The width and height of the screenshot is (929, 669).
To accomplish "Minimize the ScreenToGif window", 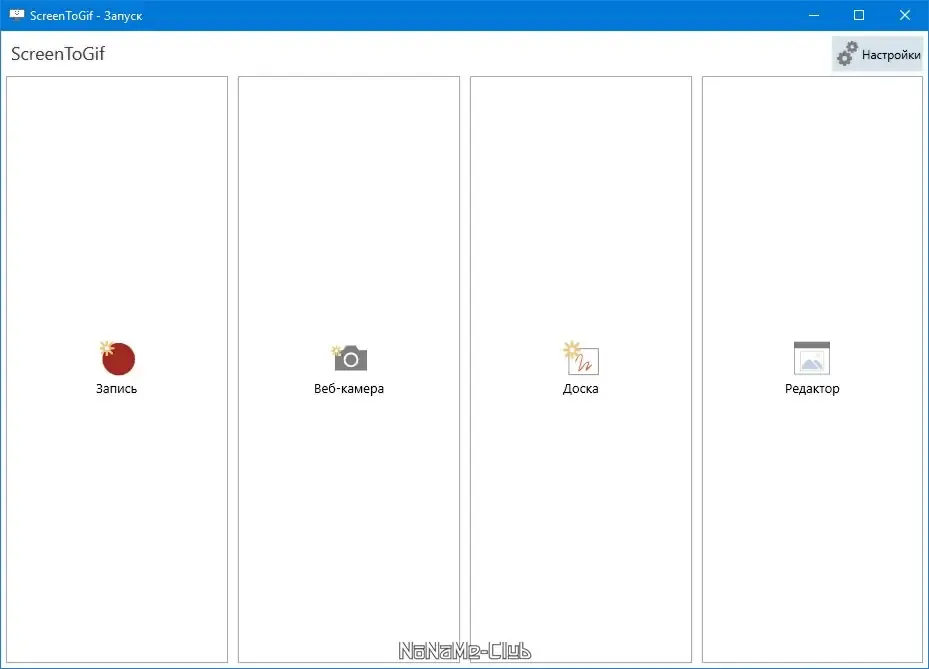I will (x=814, y=15).
